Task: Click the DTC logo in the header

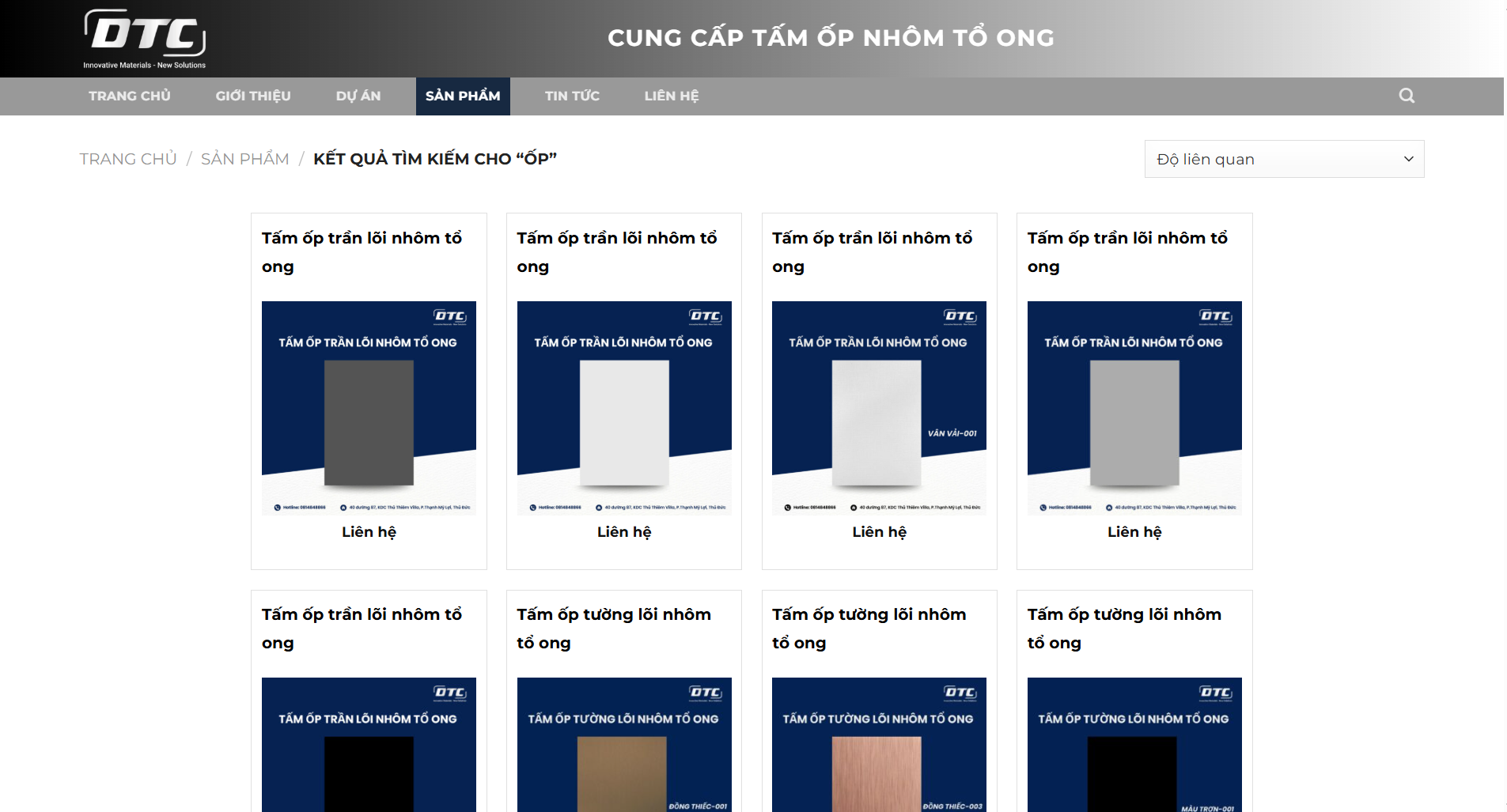Action: [145, 38]
